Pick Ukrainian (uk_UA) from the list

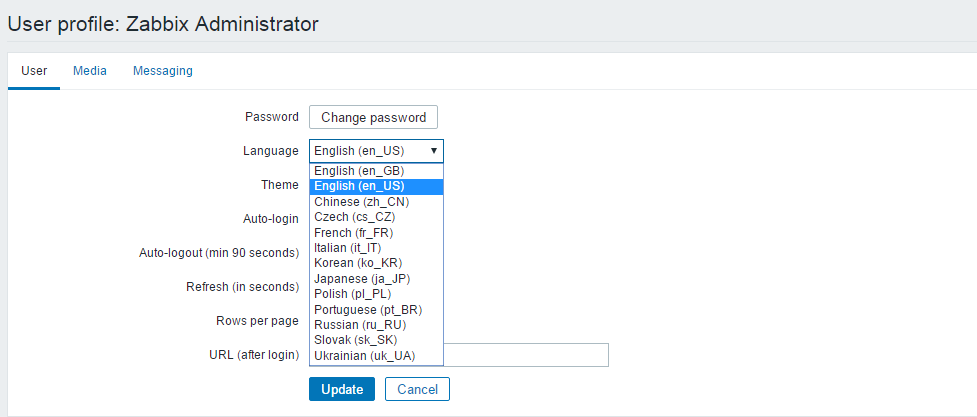click(375, 356)
